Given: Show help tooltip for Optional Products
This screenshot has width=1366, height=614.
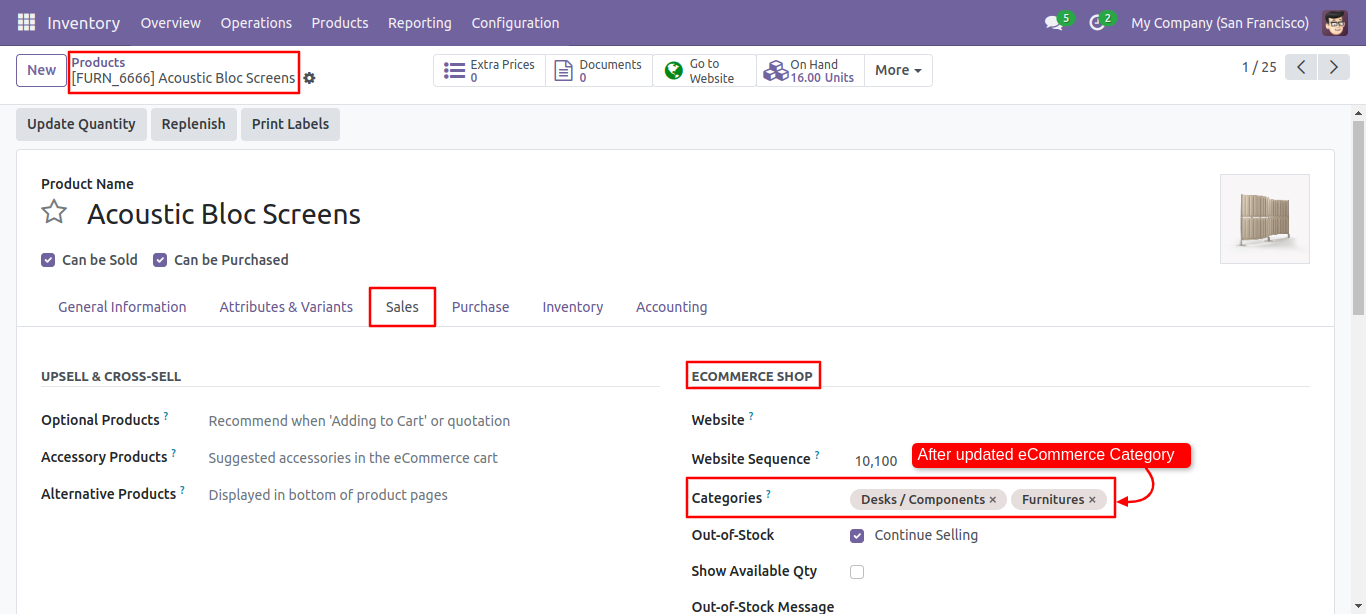Looking at the screenshot, I should tap(166, 416).
